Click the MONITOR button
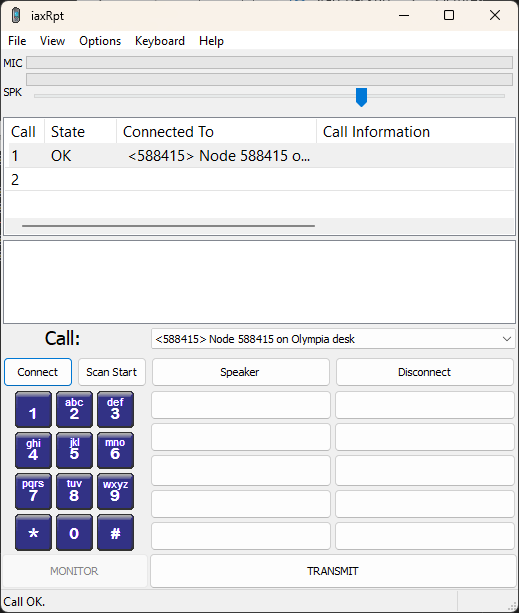Viewport: 519px width, 613px height. 74,571
